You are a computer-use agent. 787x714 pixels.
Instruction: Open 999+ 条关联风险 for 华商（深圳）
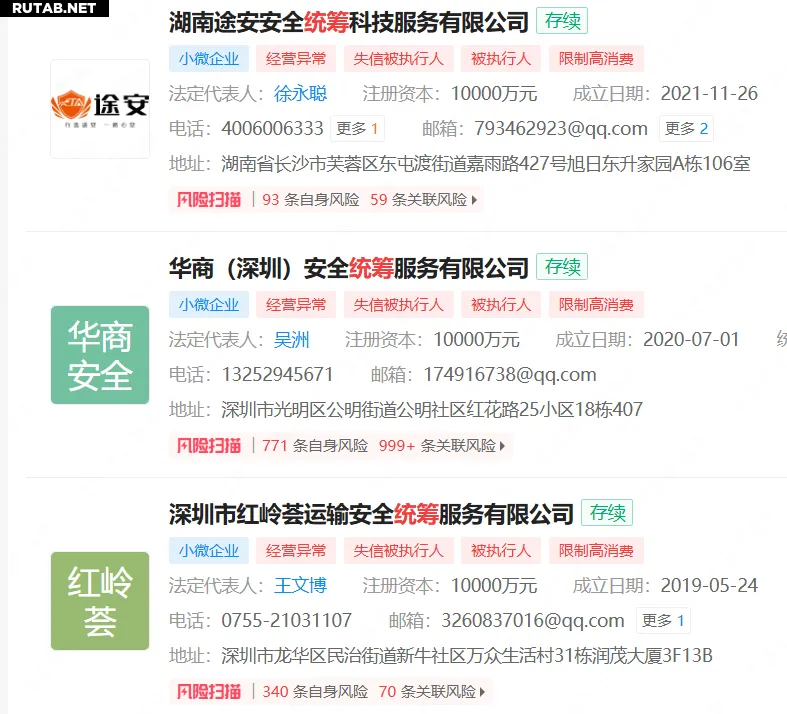(x=437, y=446)
